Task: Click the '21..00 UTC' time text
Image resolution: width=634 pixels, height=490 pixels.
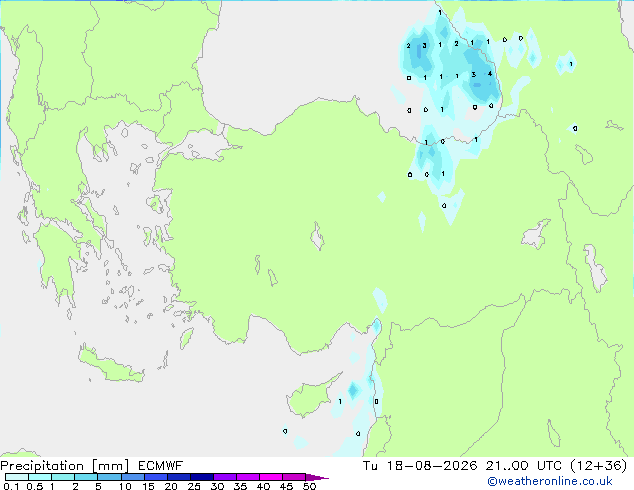Action: (x=524, y=466)
